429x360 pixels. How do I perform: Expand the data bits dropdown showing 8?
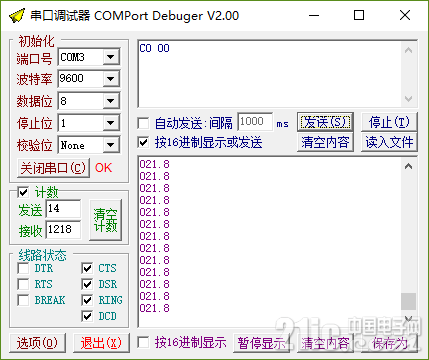point(111,101)
